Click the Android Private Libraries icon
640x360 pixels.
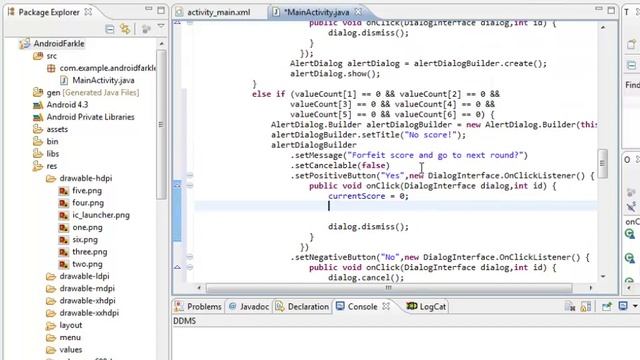(38, 117)
